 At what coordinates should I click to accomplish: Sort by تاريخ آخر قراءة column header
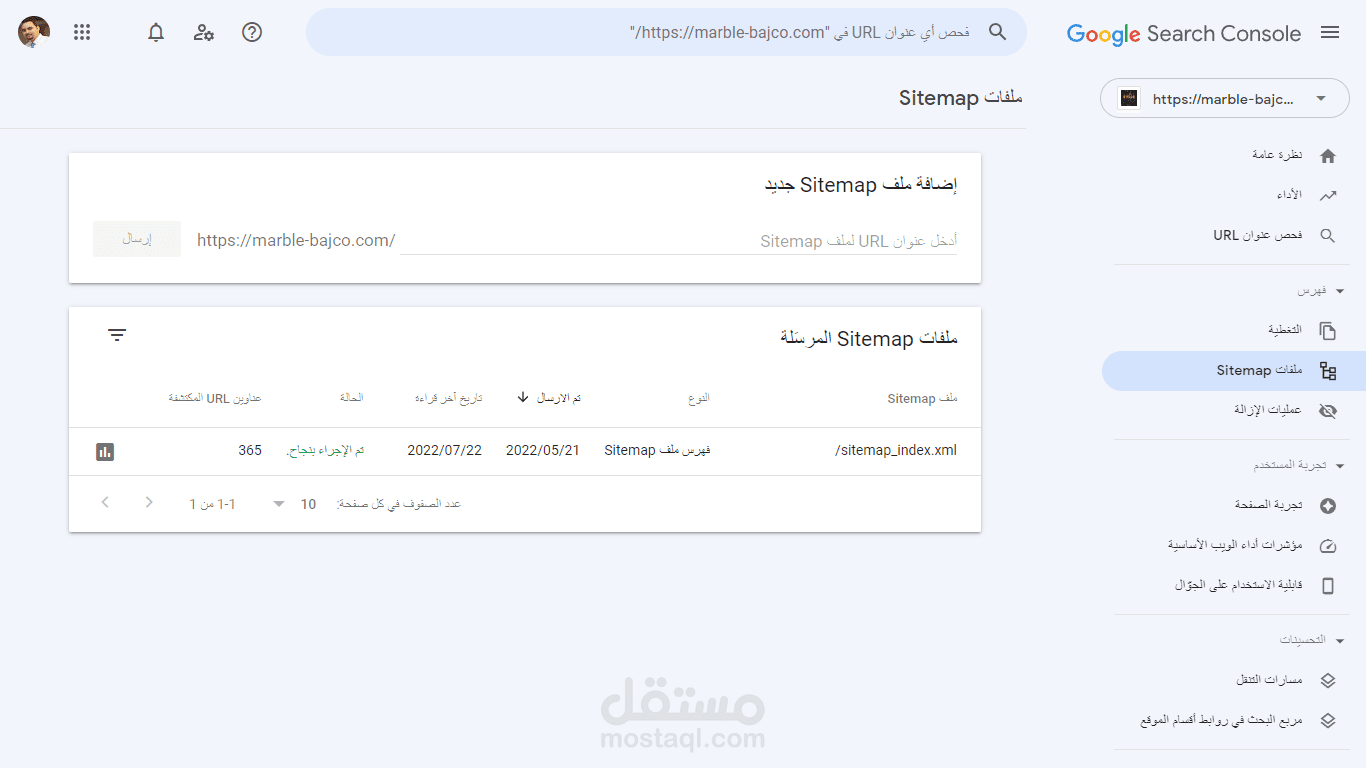[x=448, y=398]
